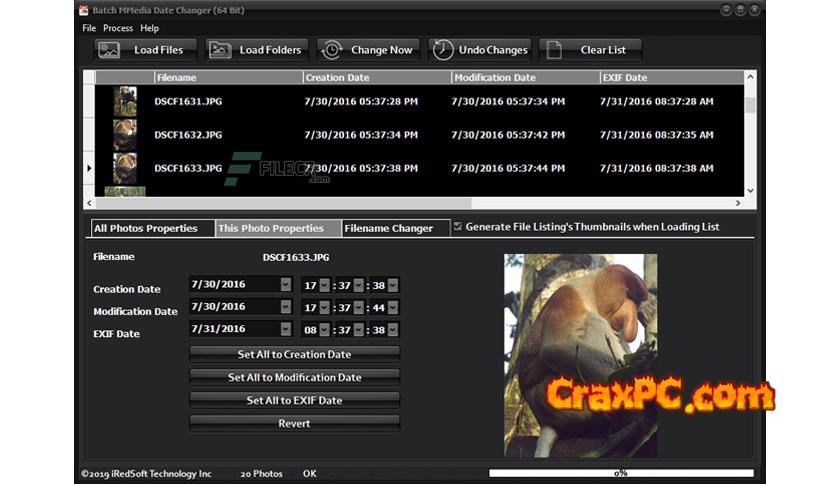Expand the EXIF Date calendar dropdown

[286, 329]
